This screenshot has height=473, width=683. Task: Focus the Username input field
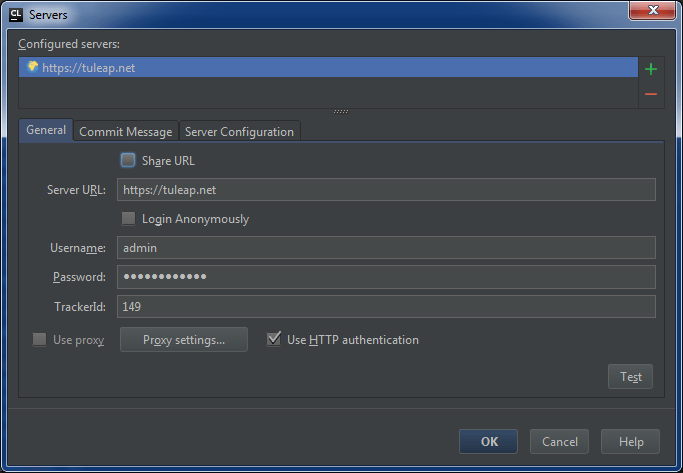click(385, 248)
